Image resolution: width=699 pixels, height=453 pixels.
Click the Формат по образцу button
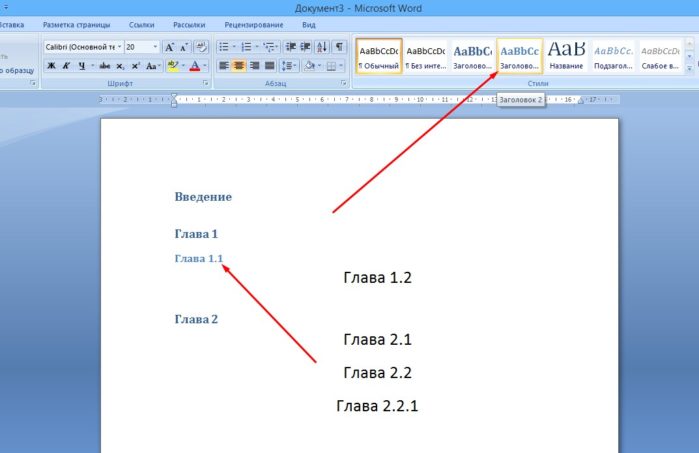click(x=17, y=70)
